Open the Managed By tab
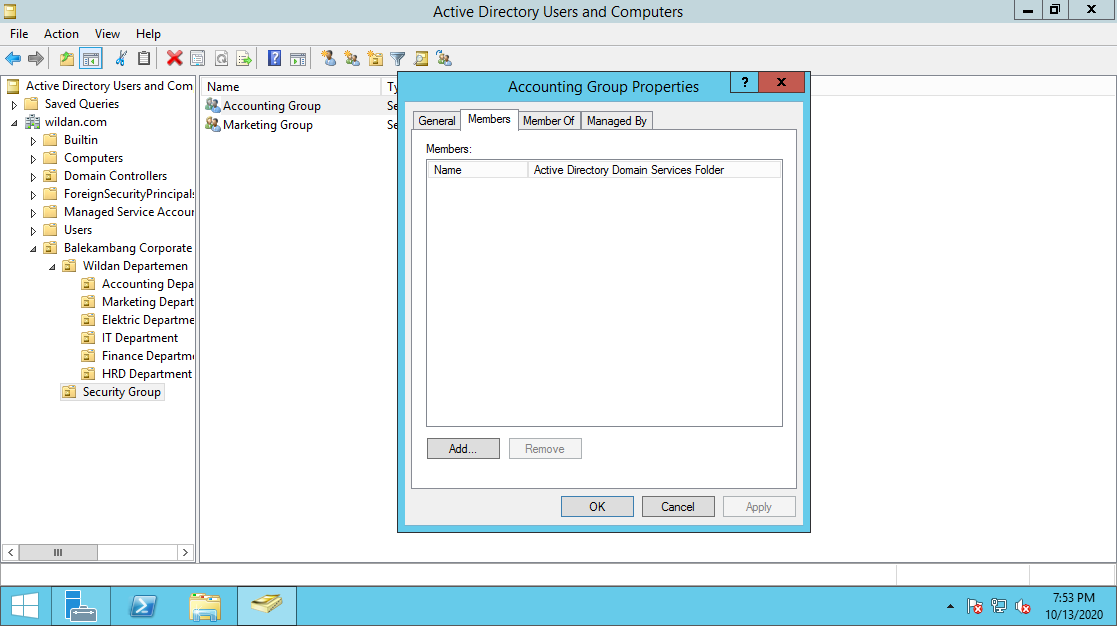 click(616, 120)
